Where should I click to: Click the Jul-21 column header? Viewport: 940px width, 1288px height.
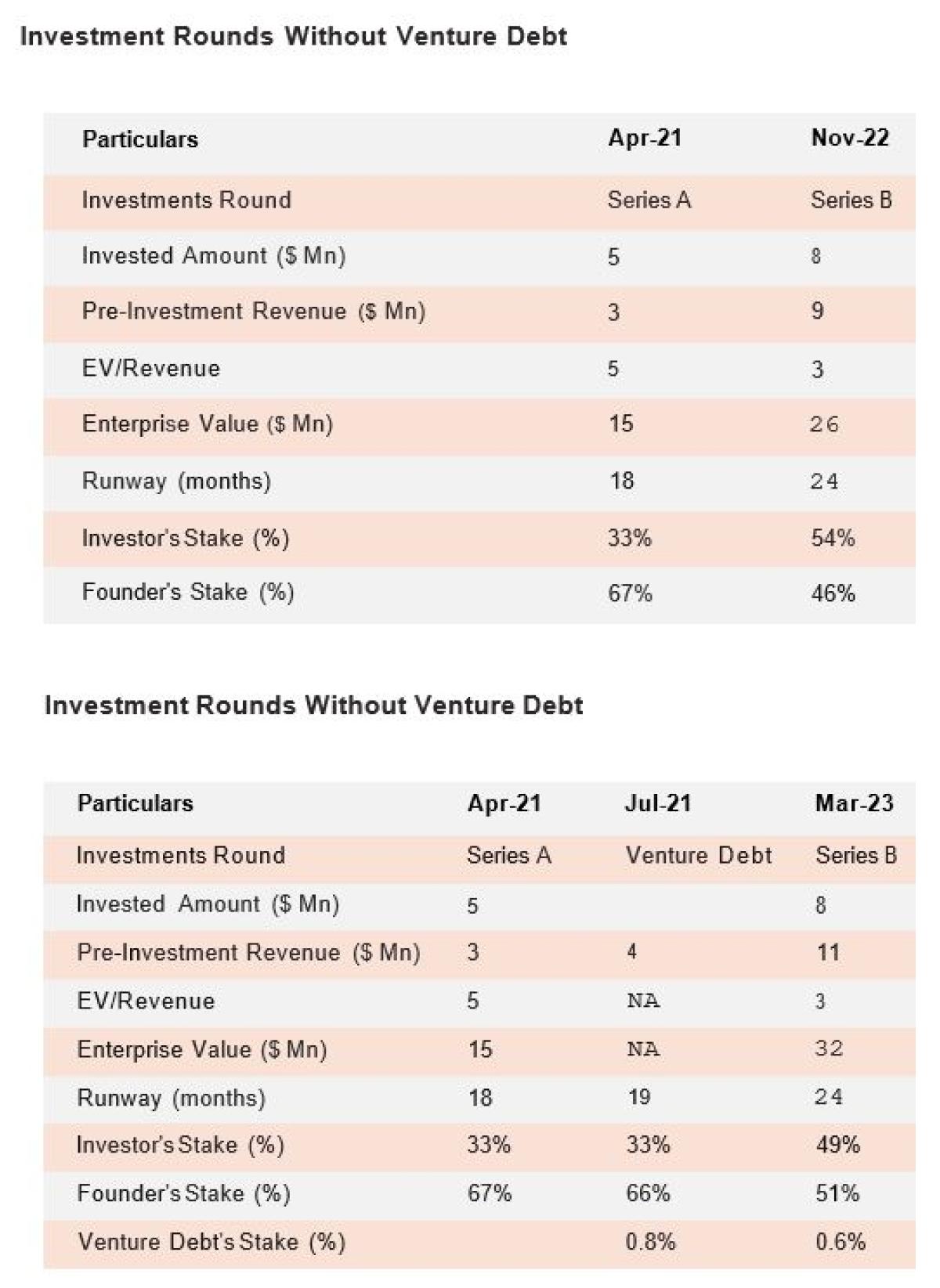[657, 803]
